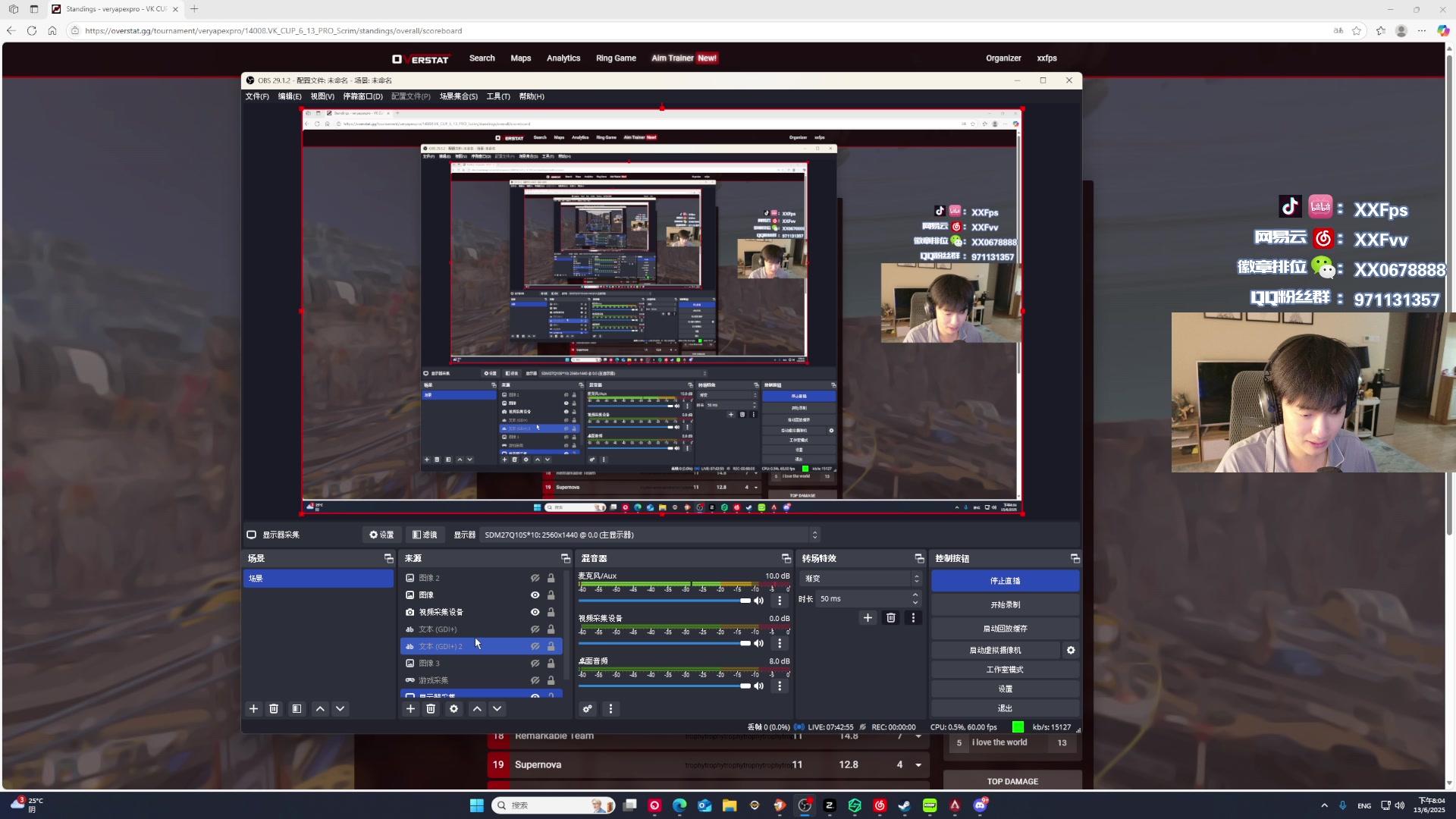Viewport: 1456px width, 819px height.
Task: Move scene down arrow in scenes panel
Action: [x=340, y=708]
